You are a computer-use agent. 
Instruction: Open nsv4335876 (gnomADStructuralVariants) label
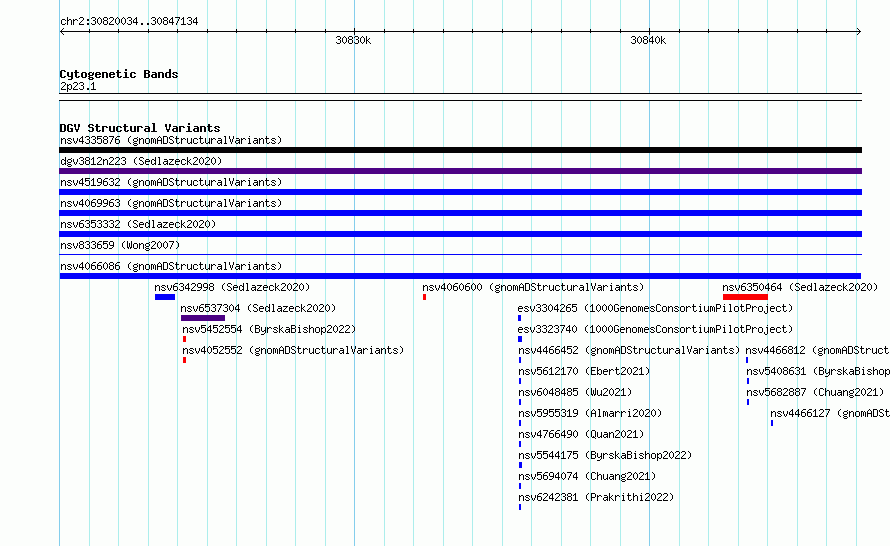171,140
